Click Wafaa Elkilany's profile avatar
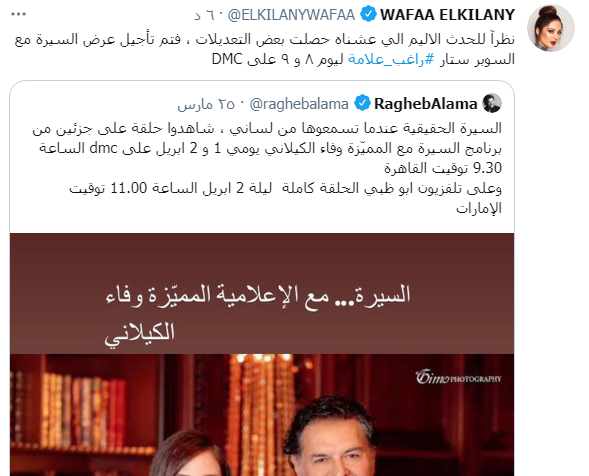This screenshot has height=476, width=589. tap(550, 28)
